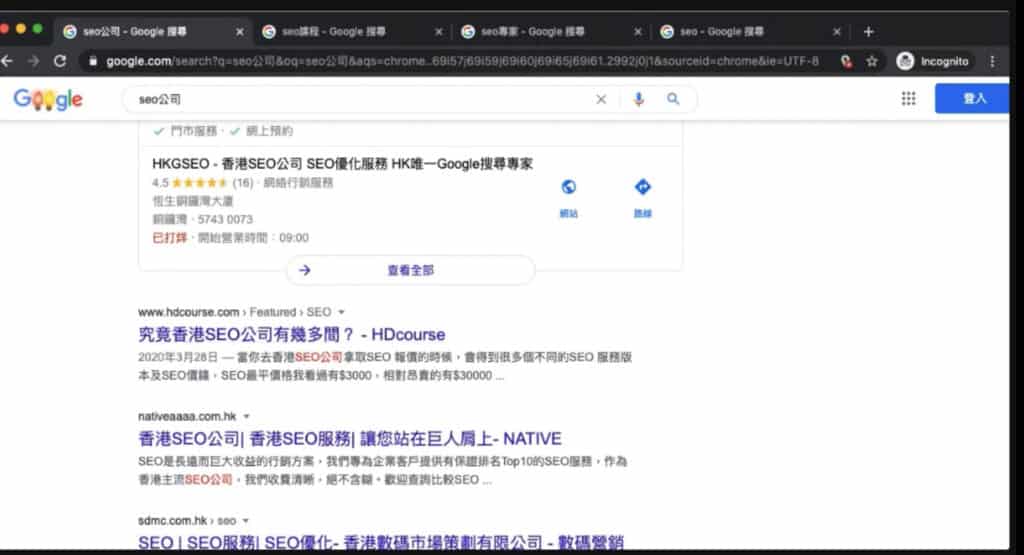Click the browser forward arrow
This screenshot has width=1024, height=555.
coord(33,61)
